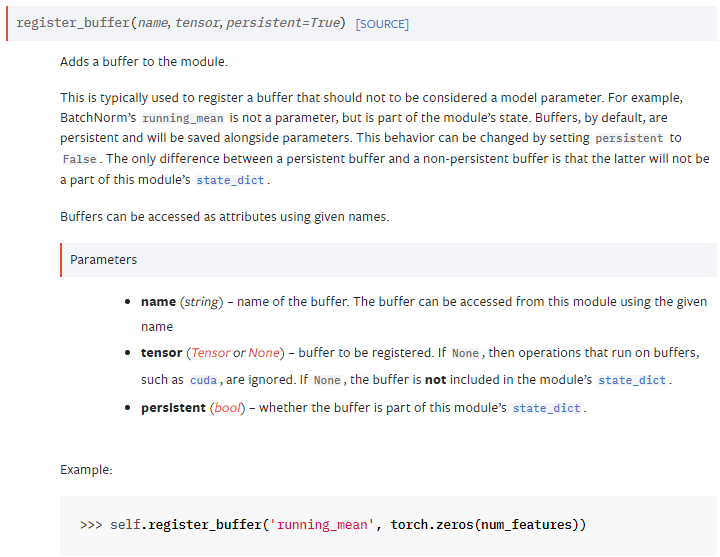This screenshot has height=557, width=720.
Task: Click the bold name parameter
Action: 158,302
